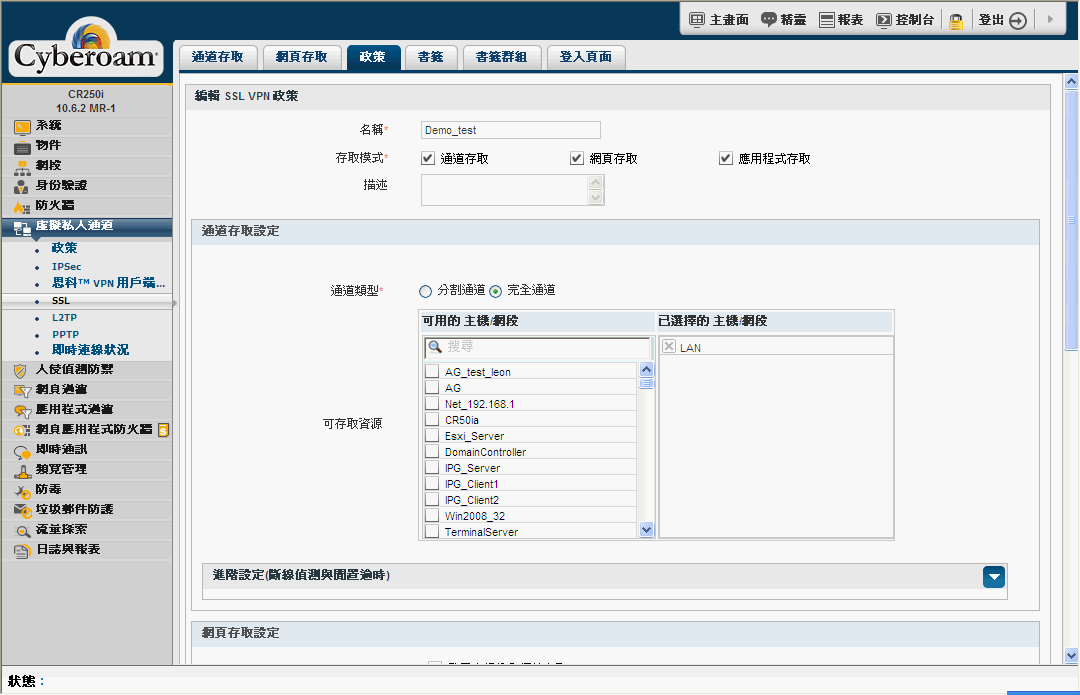Open the 網段 network menu icon
Image resolution: width=1080 pixels, height=695 pixels.
click(22, 167)
